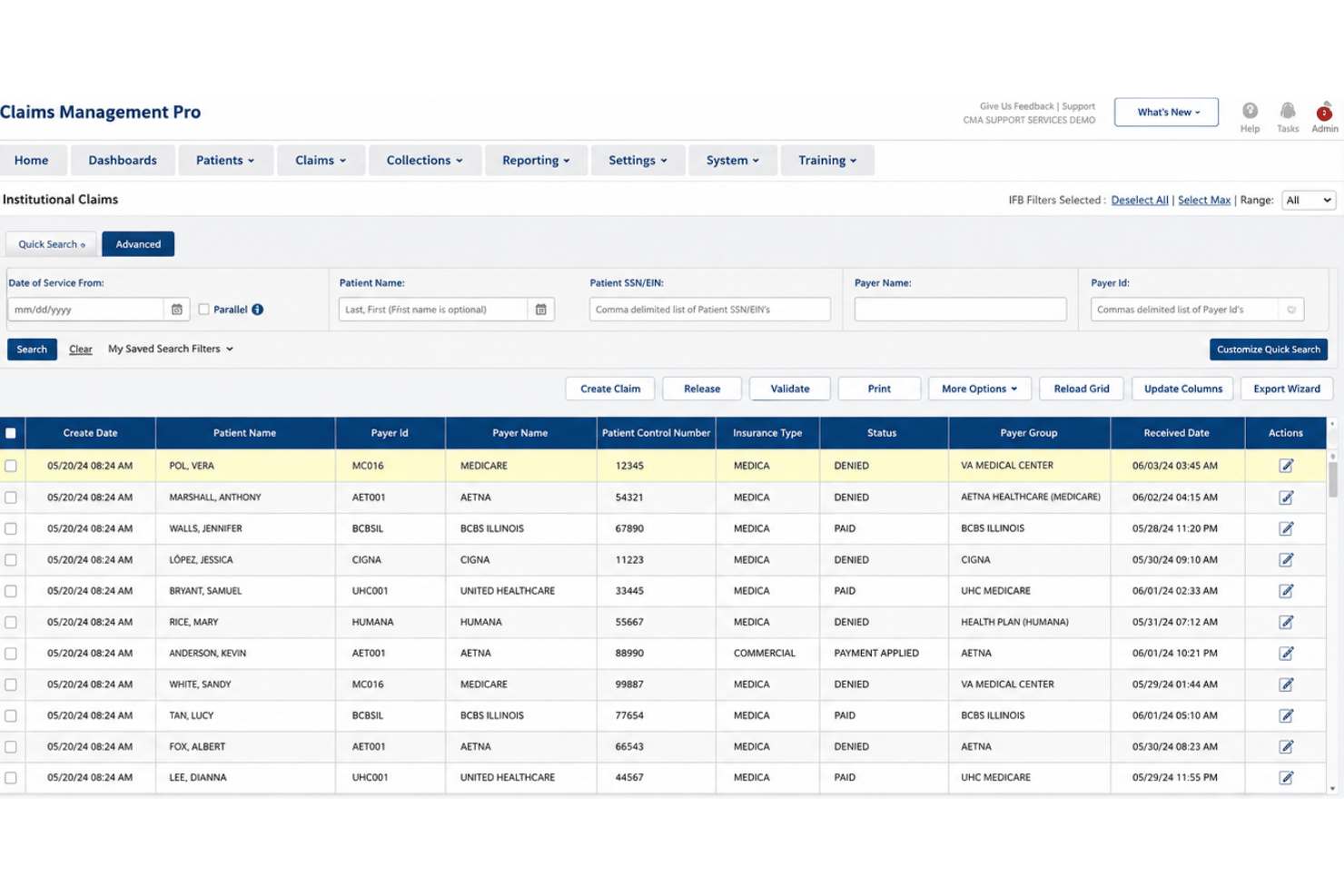Open the Admin user icon
1344x896 pixels.
1324,111
